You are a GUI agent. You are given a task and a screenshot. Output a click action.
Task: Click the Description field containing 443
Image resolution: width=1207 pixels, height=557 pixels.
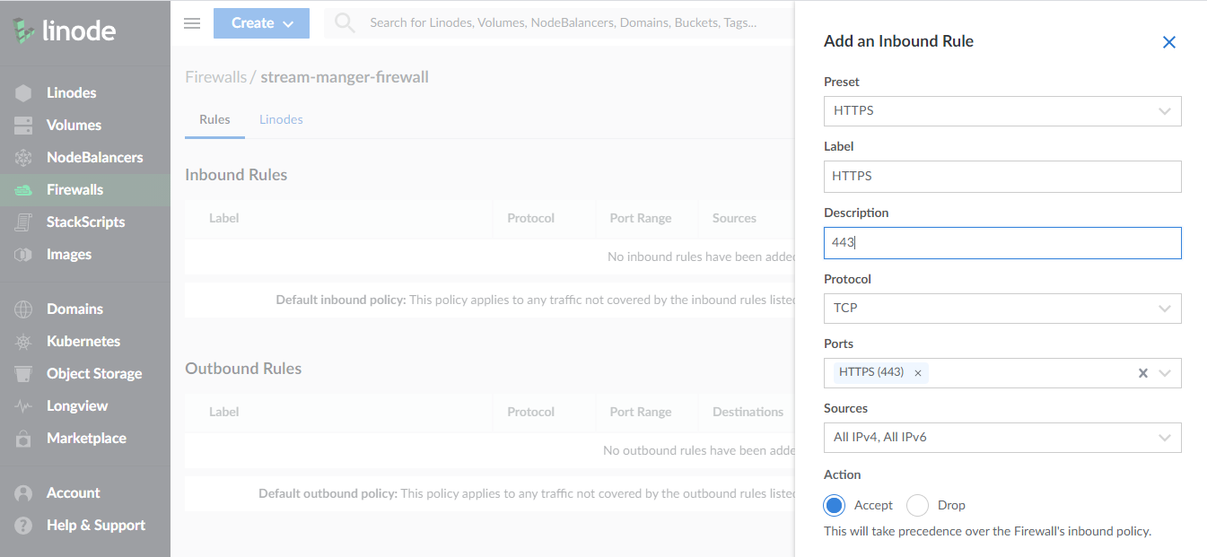click(1002, 243)
